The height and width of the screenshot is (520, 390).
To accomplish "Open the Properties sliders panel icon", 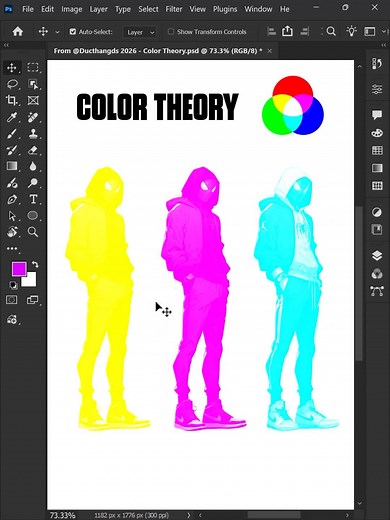I will point(377,89).
